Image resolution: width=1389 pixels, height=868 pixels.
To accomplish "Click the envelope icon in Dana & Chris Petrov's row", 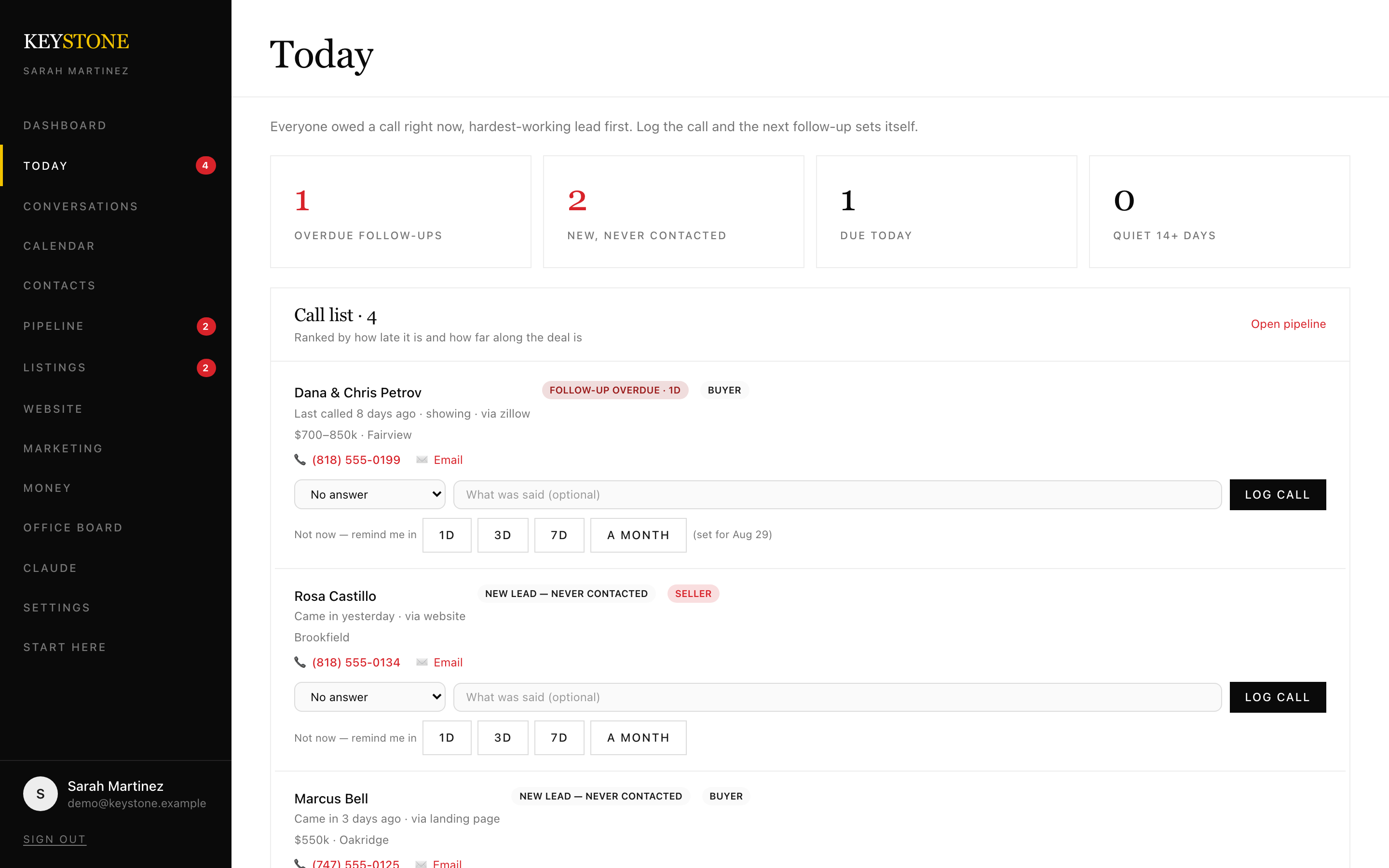I will pyautogui.click(x=422, y=460).
